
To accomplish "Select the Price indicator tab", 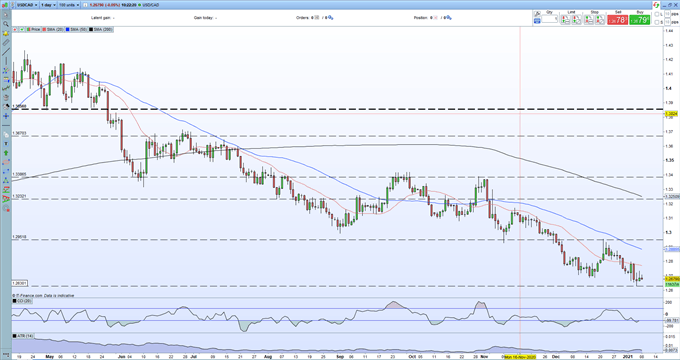I will click(34, 29).
